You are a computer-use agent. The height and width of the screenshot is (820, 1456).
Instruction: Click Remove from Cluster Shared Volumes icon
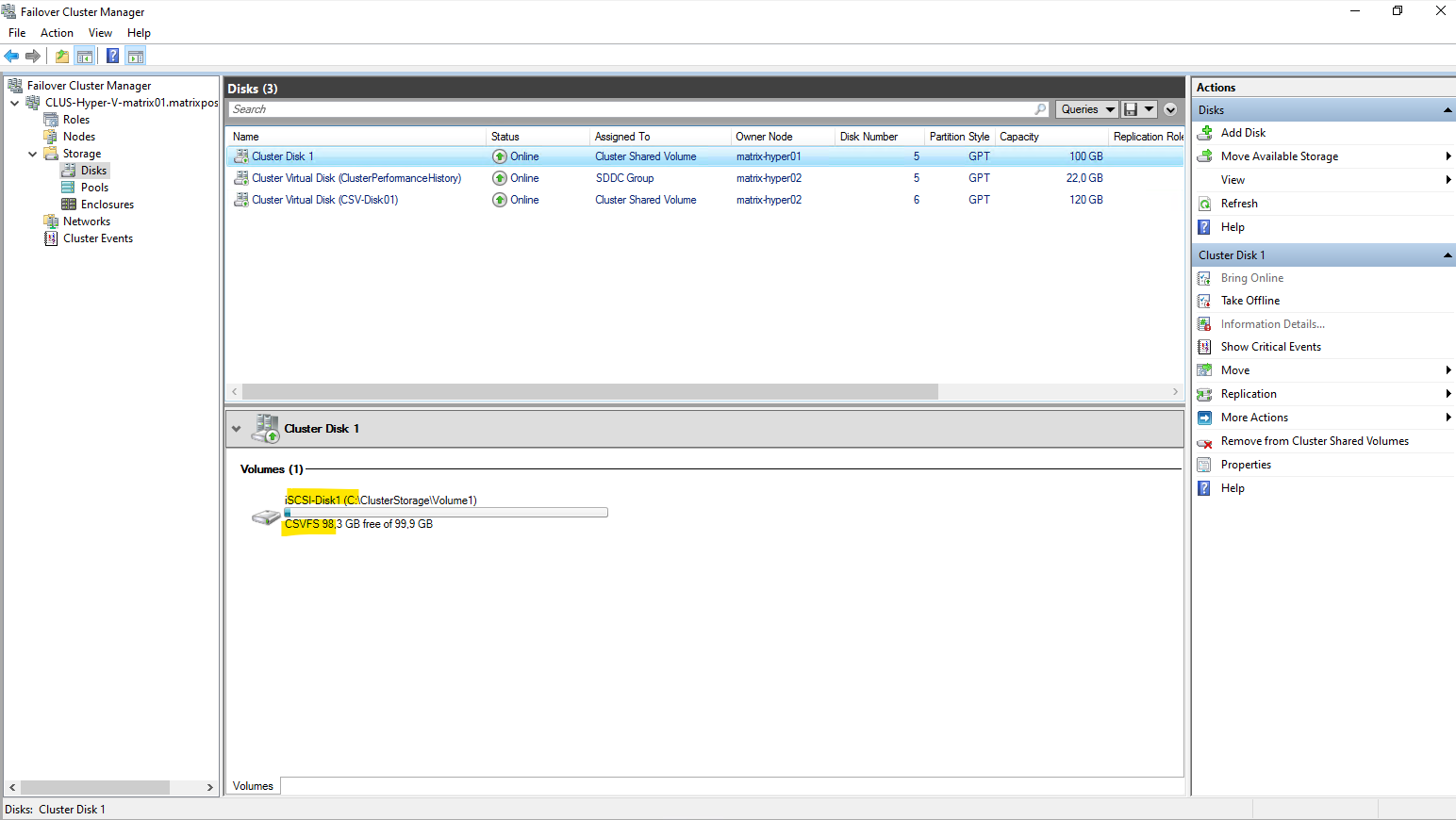(x=1204, y=442)
